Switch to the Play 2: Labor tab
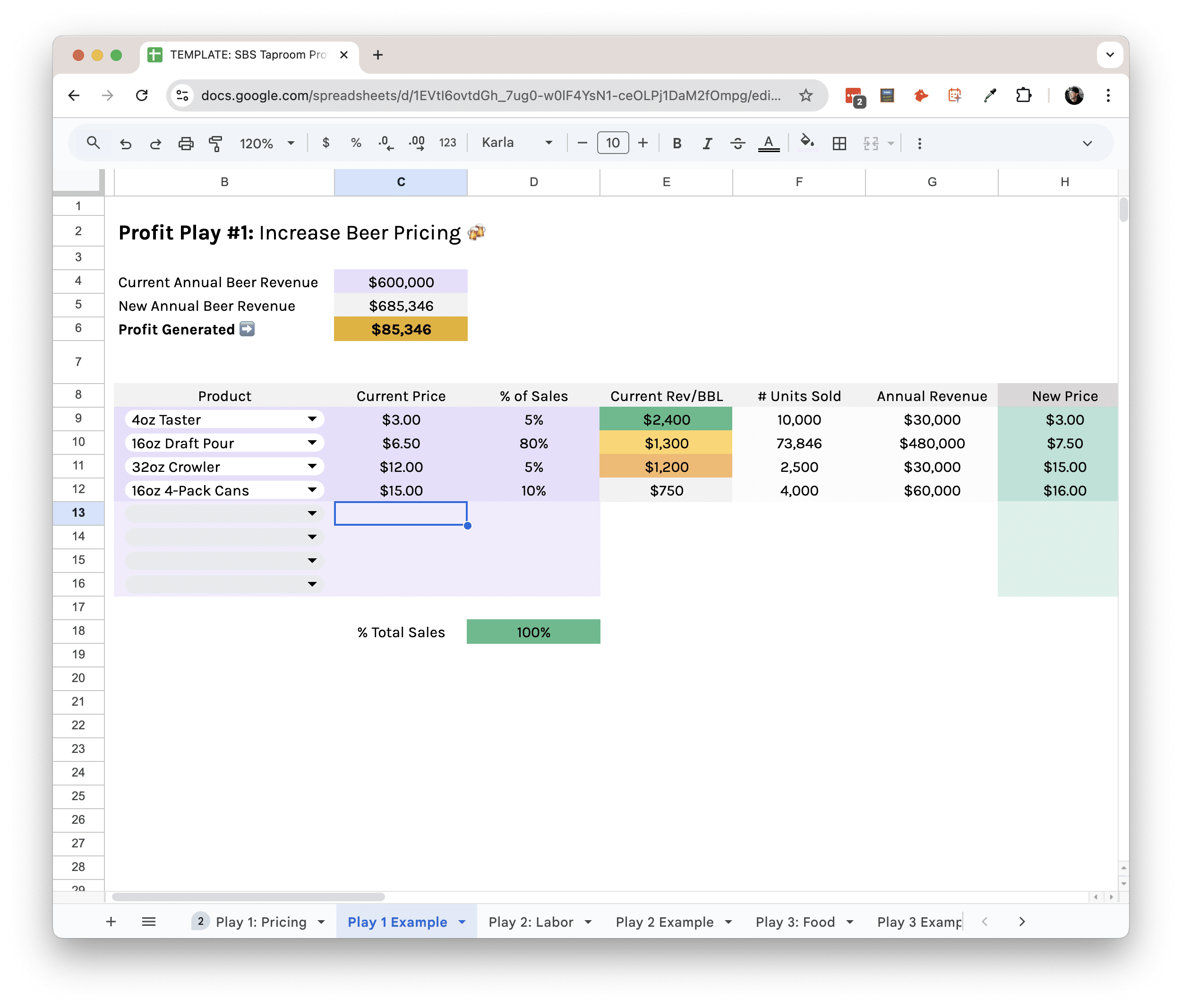1182x1008 pixels. (x=531, y=921)
